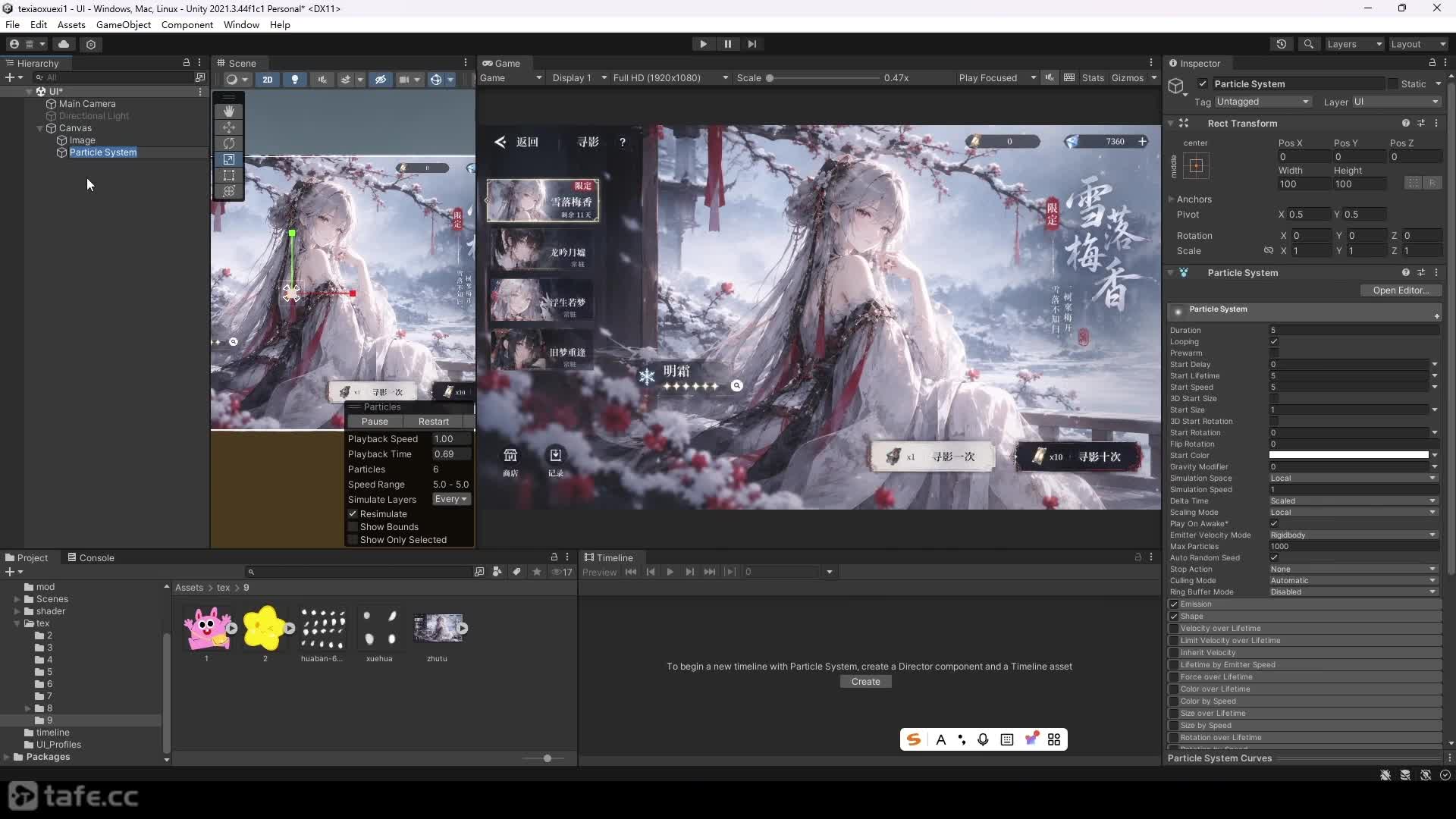Open the cloud services icon in the toolbar
Image resolution: width=1456 pixels, height=819 pixels.
(x=64, y=44)
